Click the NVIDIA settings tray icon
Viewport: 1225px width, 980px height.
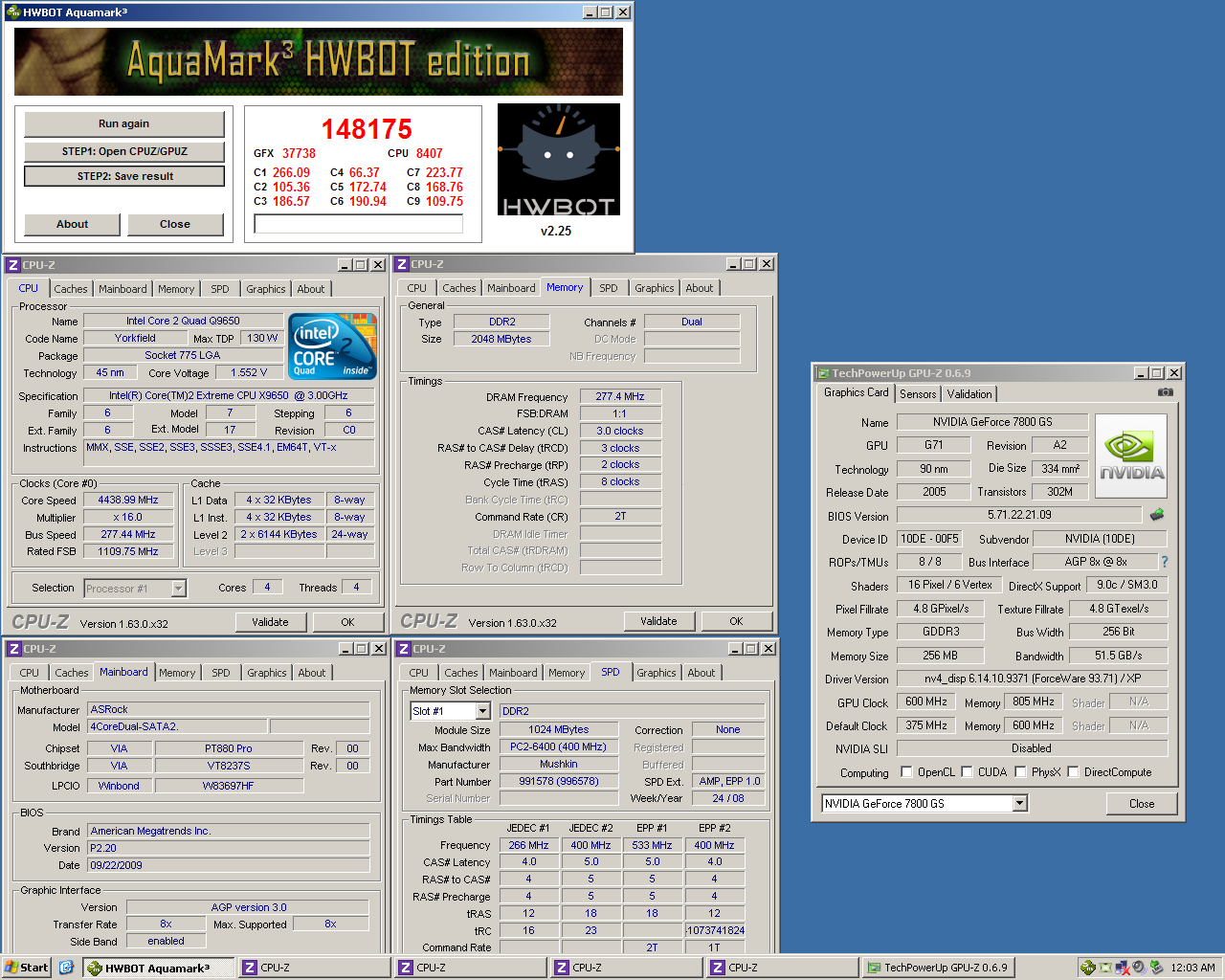pos(1087,968)
